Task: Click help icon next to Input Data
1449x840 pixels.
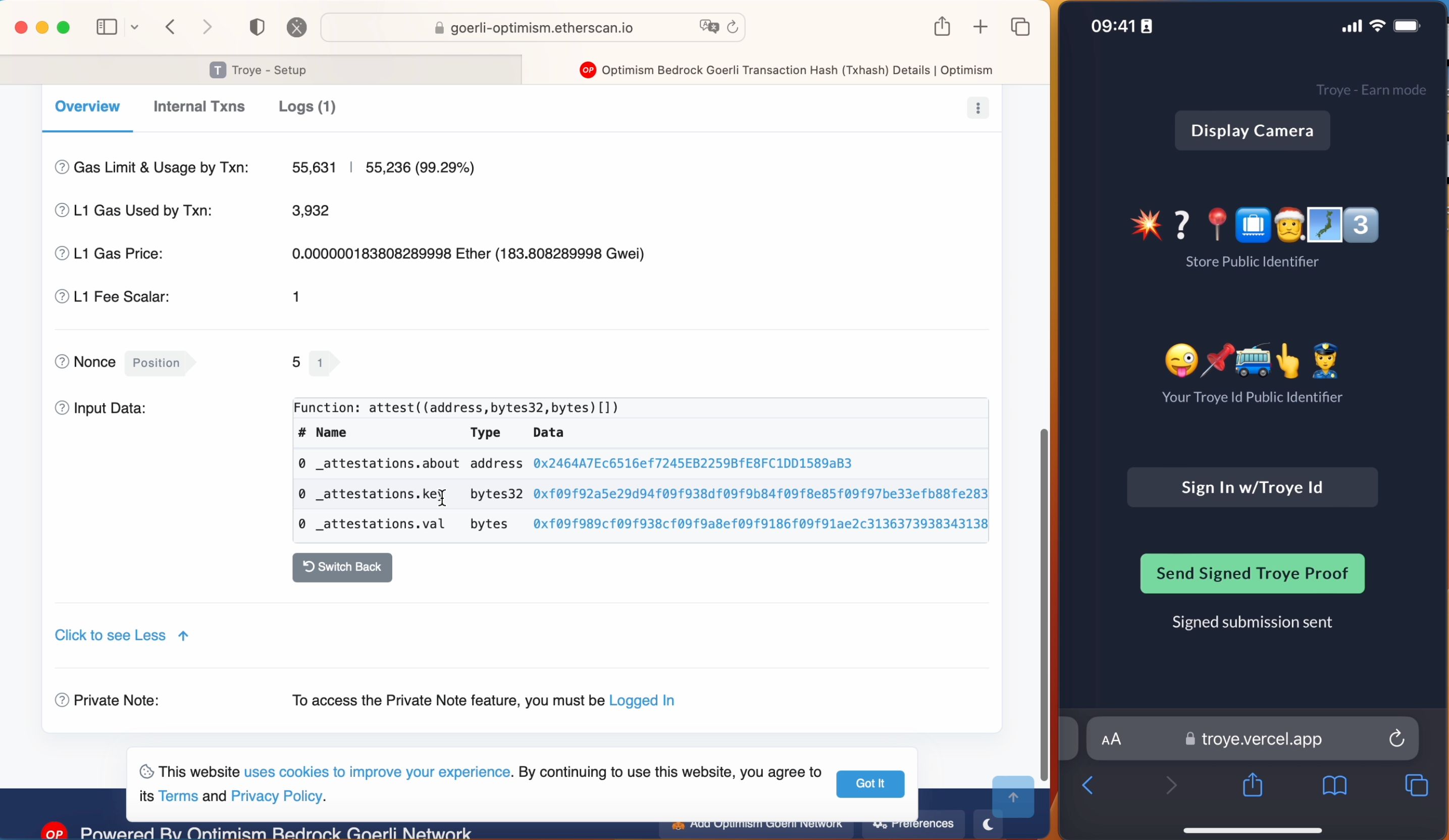Action: [62, 408]
